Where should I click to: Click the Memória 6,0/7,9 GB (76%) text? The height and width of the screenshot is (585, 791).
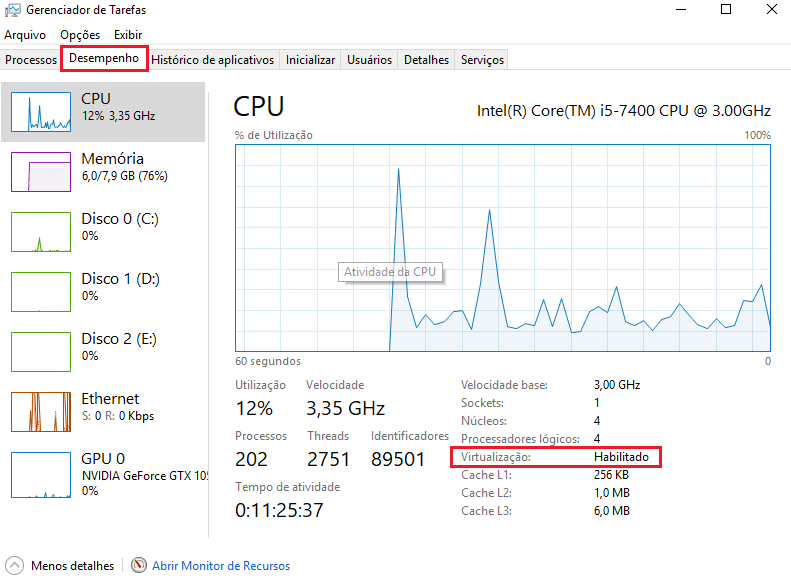pyautogui.click(x=125, y=176)
